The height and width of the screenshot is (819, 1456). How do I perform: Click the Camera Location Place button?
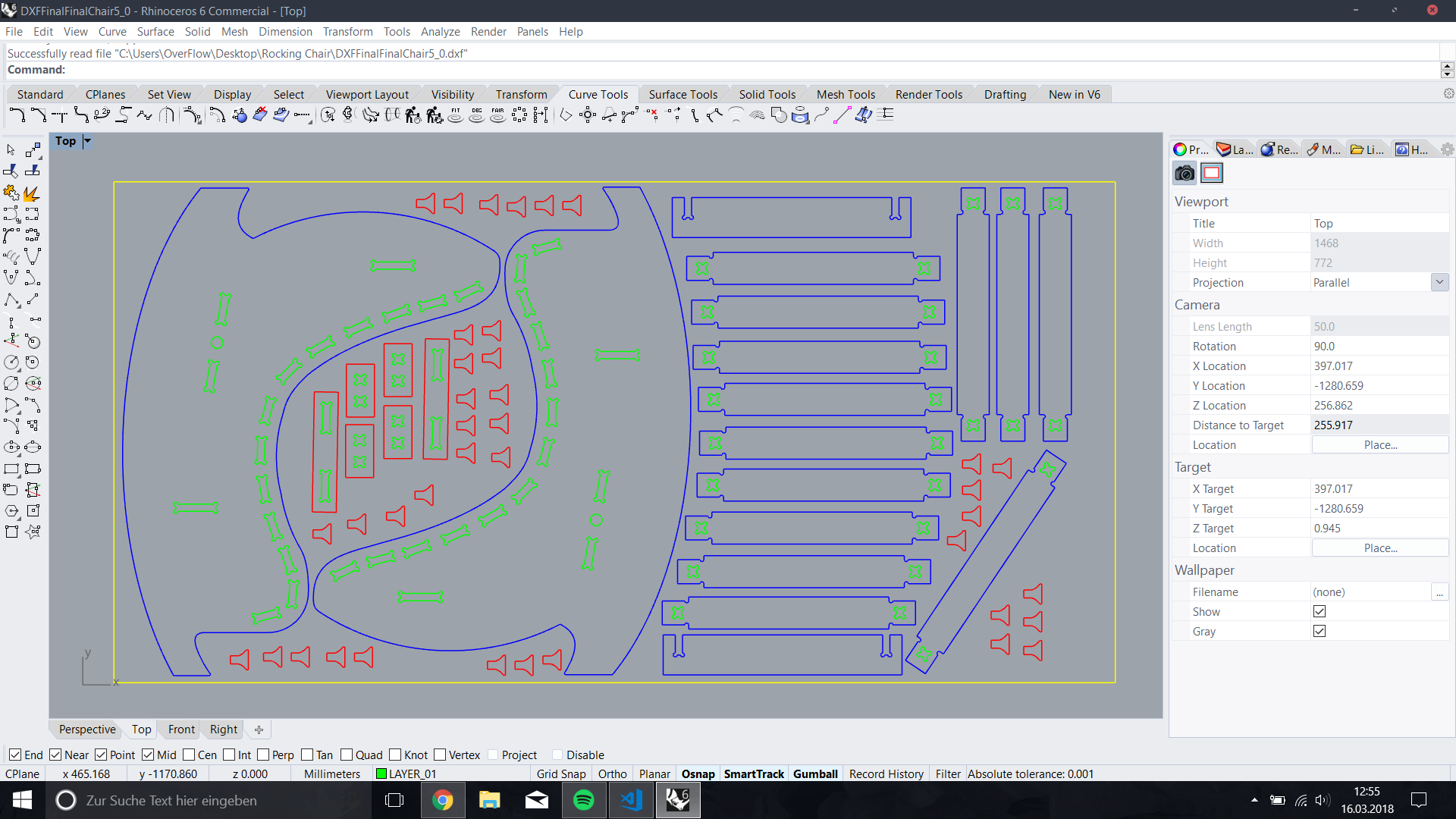click(x=1379, y=445)
